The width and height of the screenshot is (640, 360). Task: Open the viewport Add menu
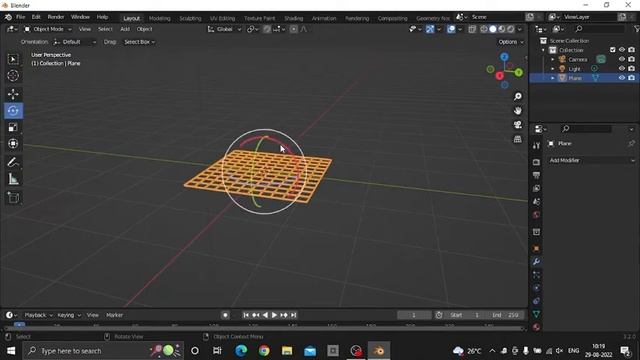tap(125, 29)
